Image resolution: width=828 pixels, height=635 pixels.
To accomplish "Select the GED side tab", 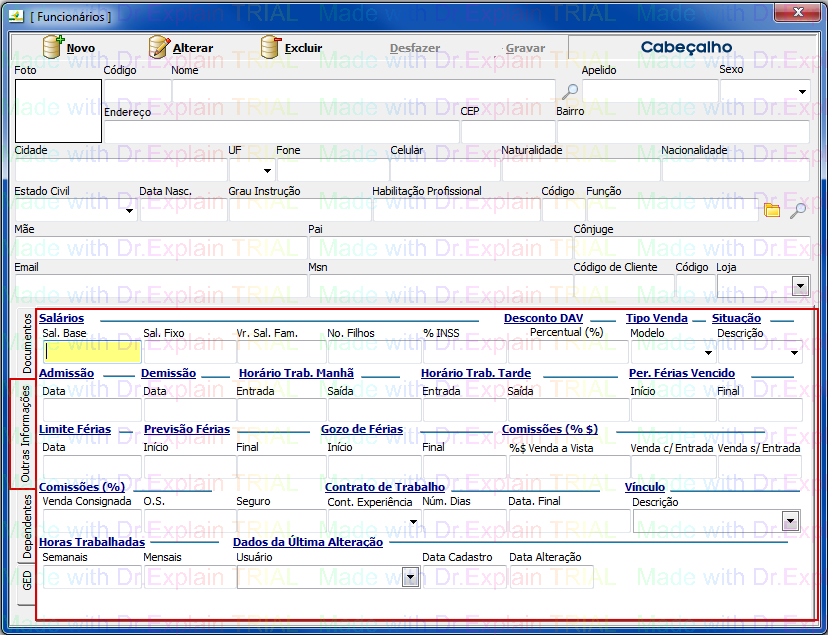I will 26,580.
